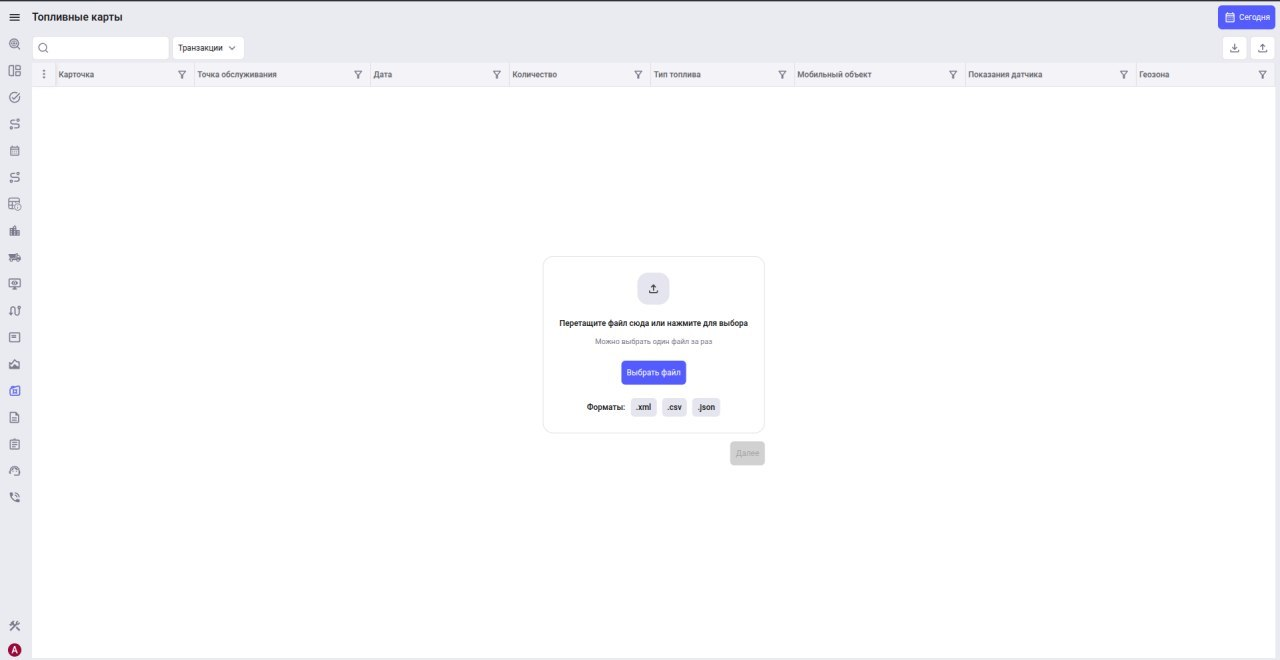Click the search input field
Screen dimensions: 1280x660
coord(101,48)
